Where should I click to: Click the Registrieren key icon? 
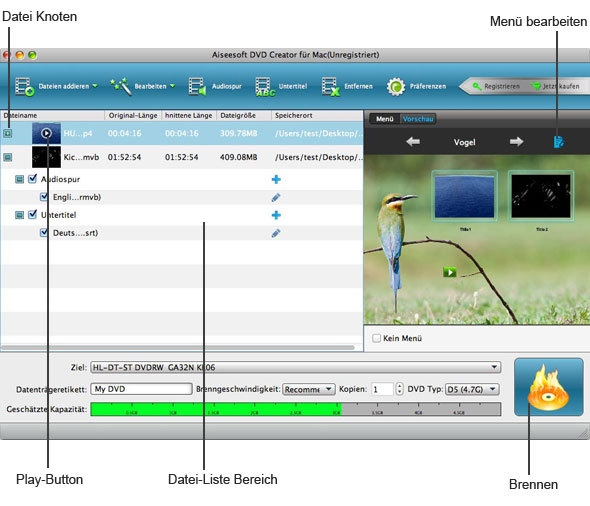tap(477, 86)
